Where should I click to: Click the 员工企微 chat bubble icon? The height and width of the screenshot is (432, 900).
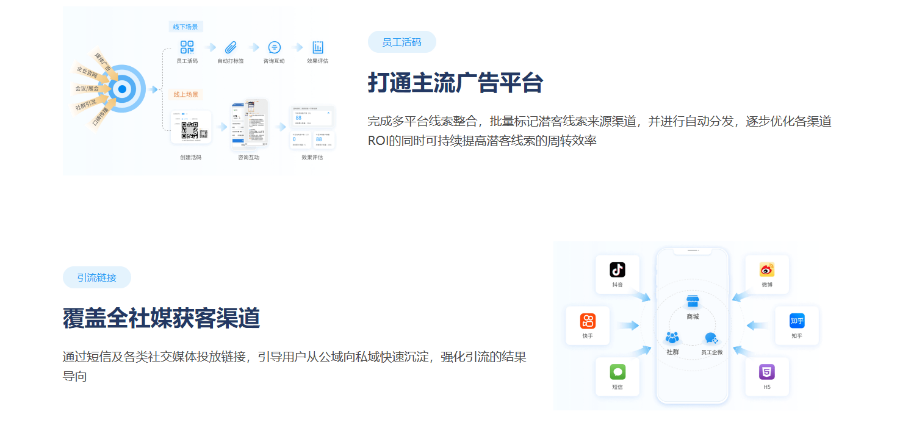click(711, 338)
